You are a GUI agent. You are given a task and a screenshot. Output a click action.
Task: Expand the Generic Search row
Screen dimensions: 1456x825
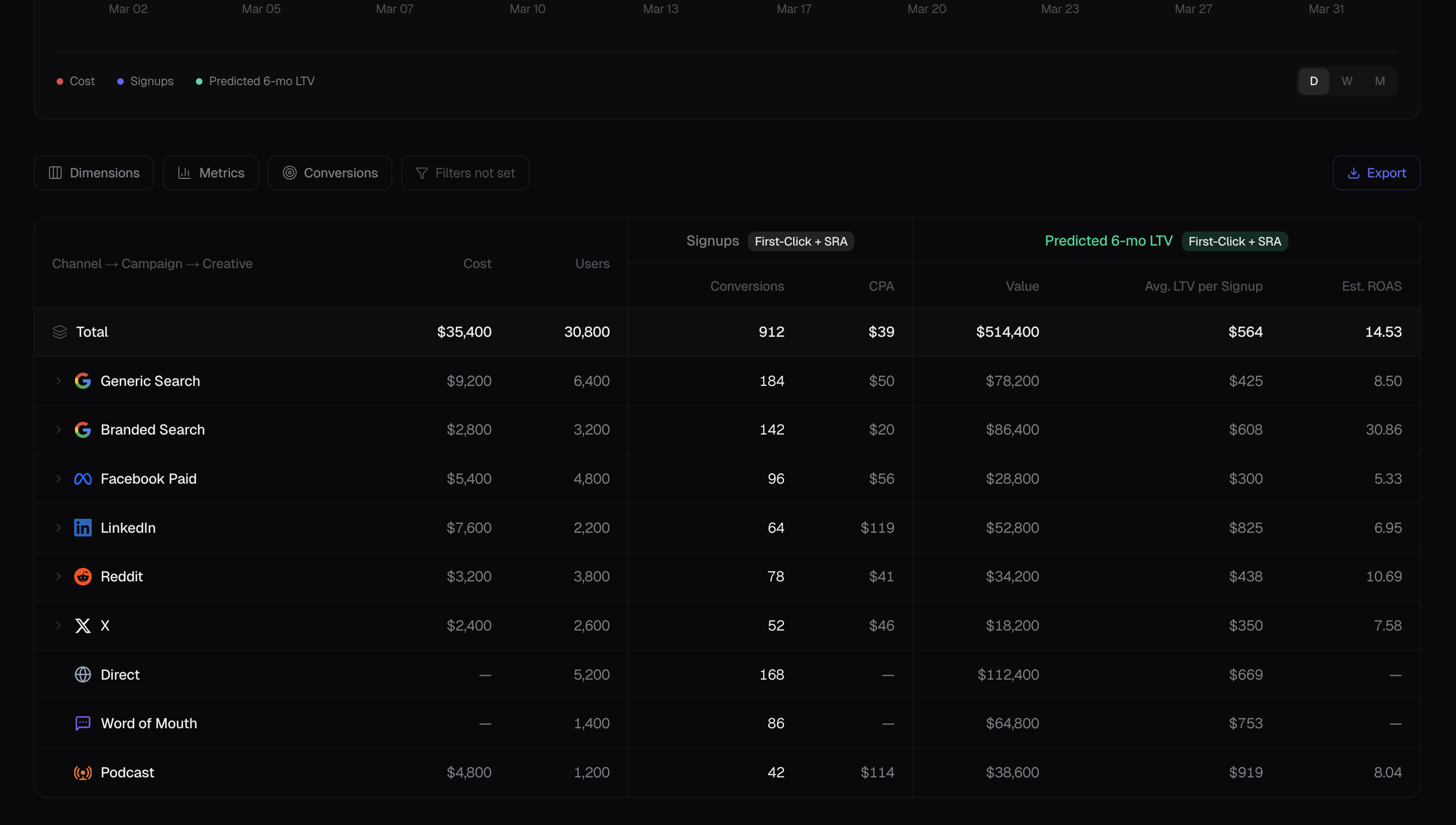pyautogui.click(x=58, y=381)
